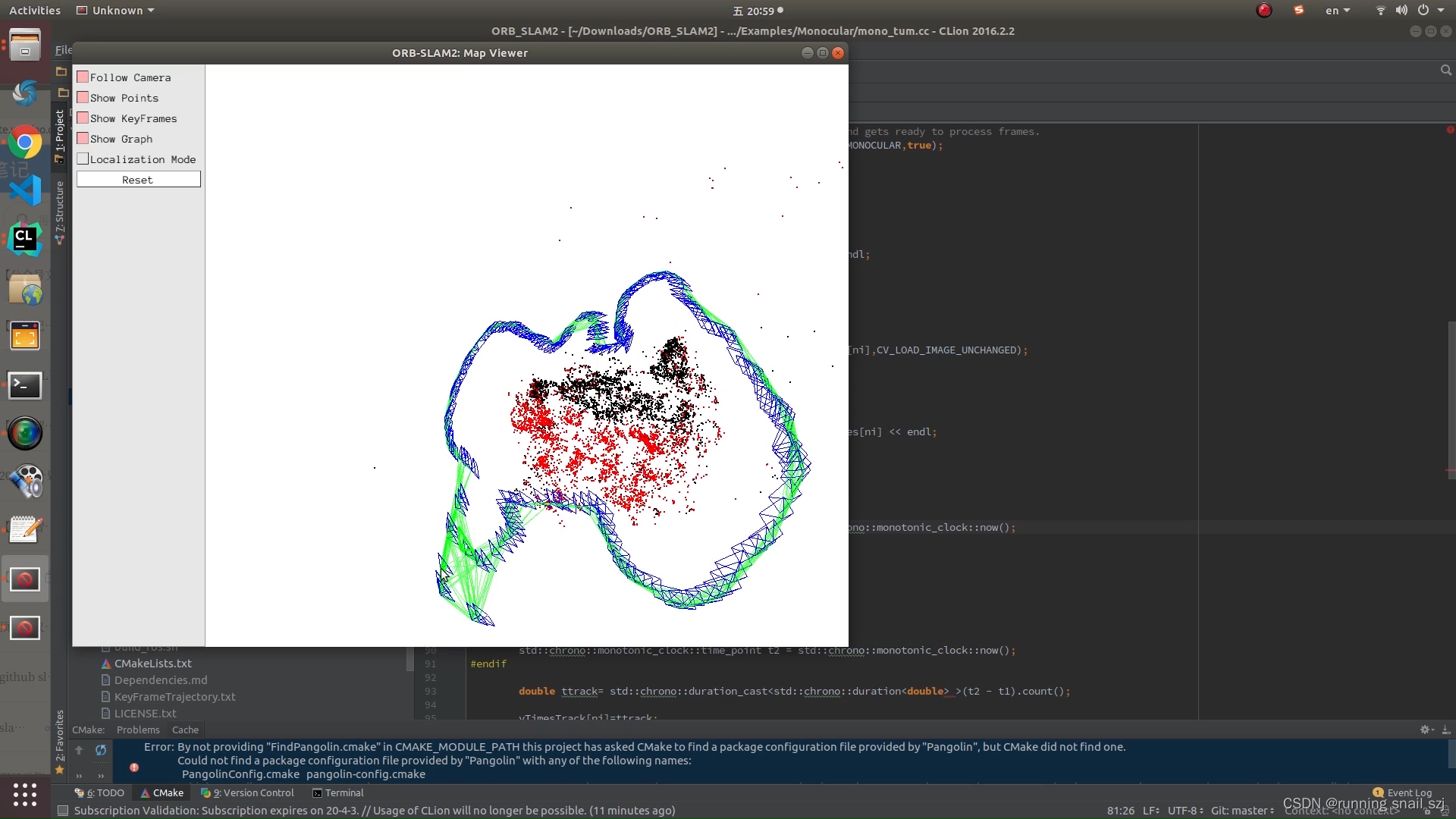1456x819 pixels.
Task: Click the CMake reload icon
Action: tap(101, 750)
